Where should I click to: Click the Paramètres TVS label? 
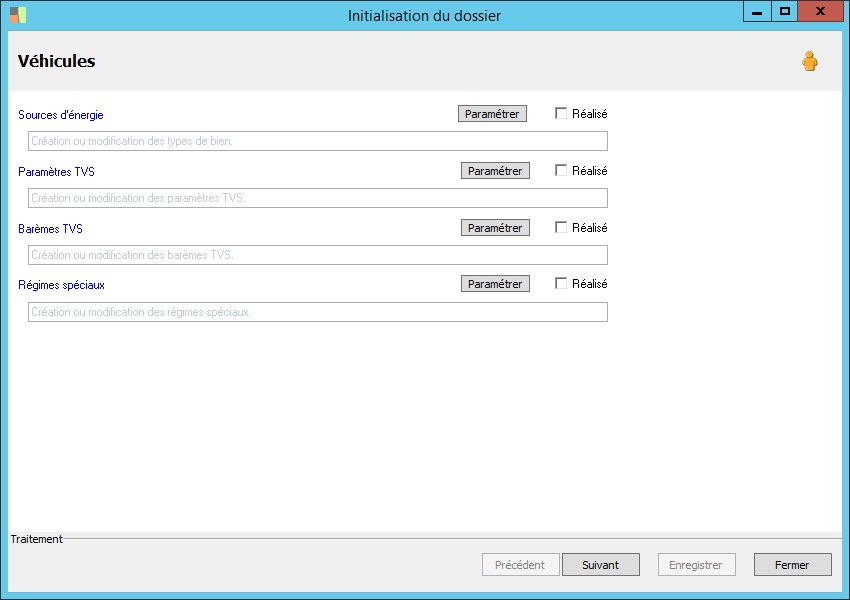click(x=56, y=172)
